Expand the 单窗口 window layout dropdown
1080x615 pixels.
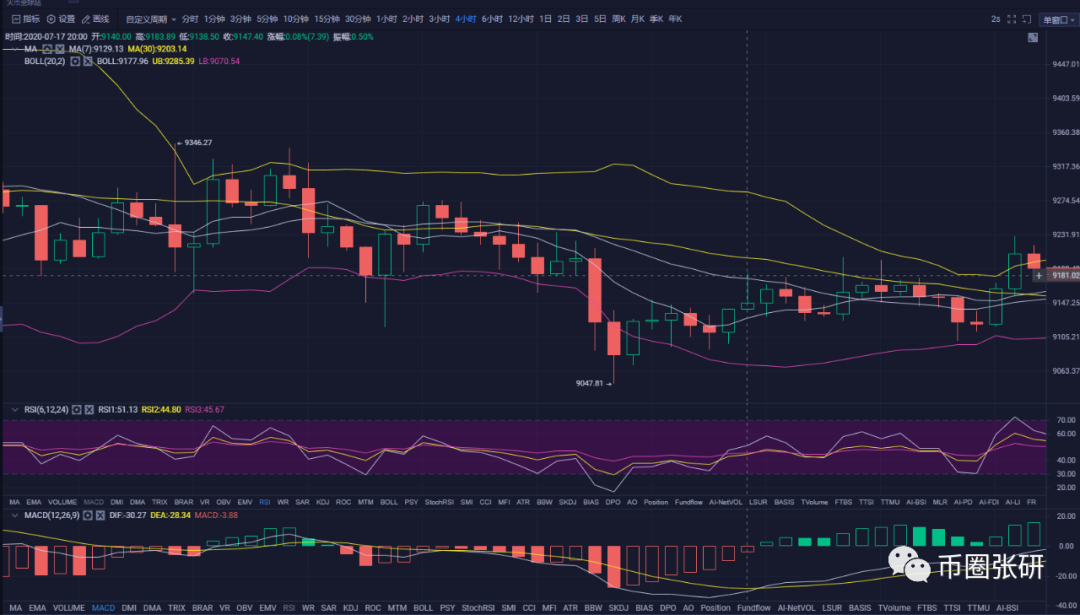click(x=1055, y=19)
